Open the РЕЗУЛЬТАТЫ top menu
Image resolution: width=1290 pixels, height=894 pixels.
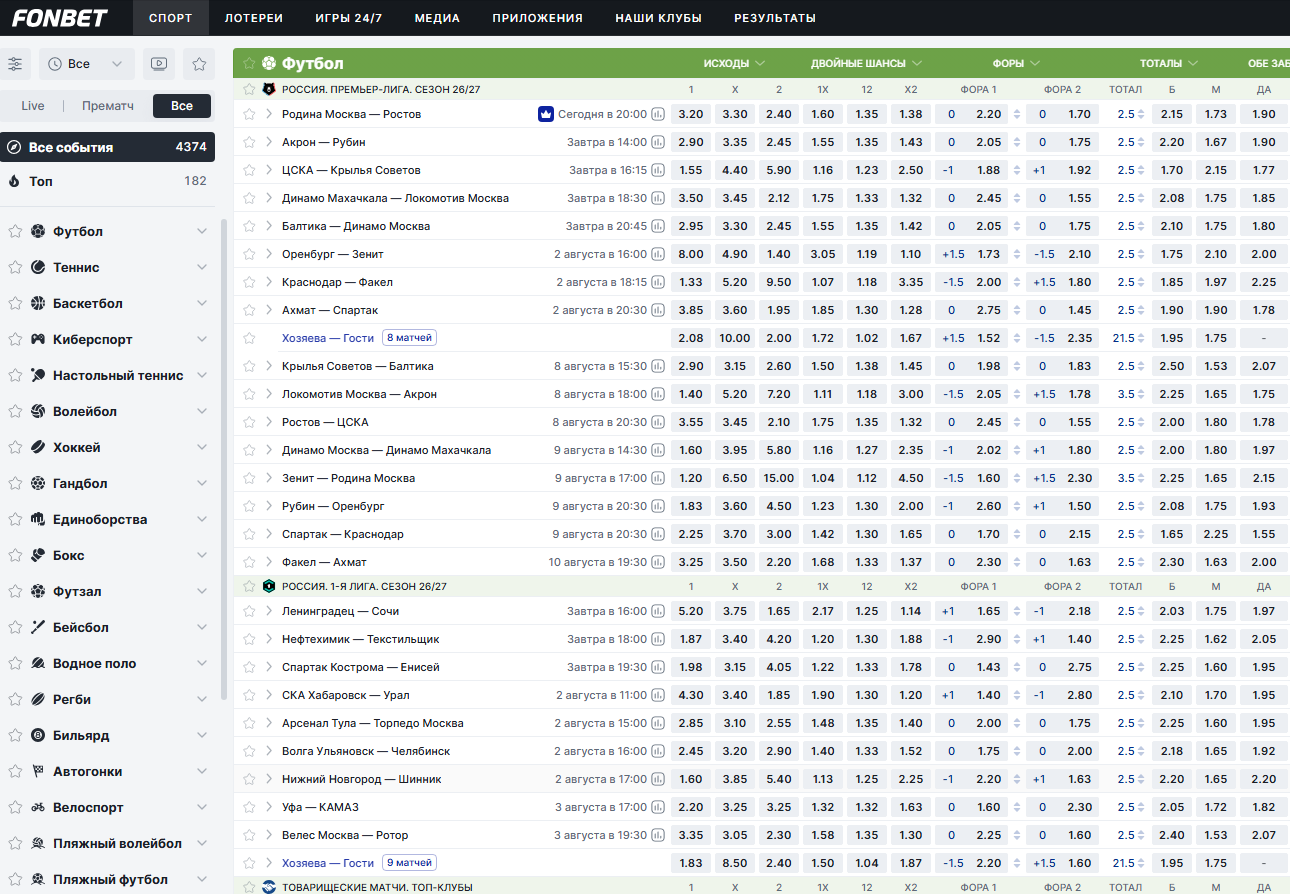pos(775,18)
